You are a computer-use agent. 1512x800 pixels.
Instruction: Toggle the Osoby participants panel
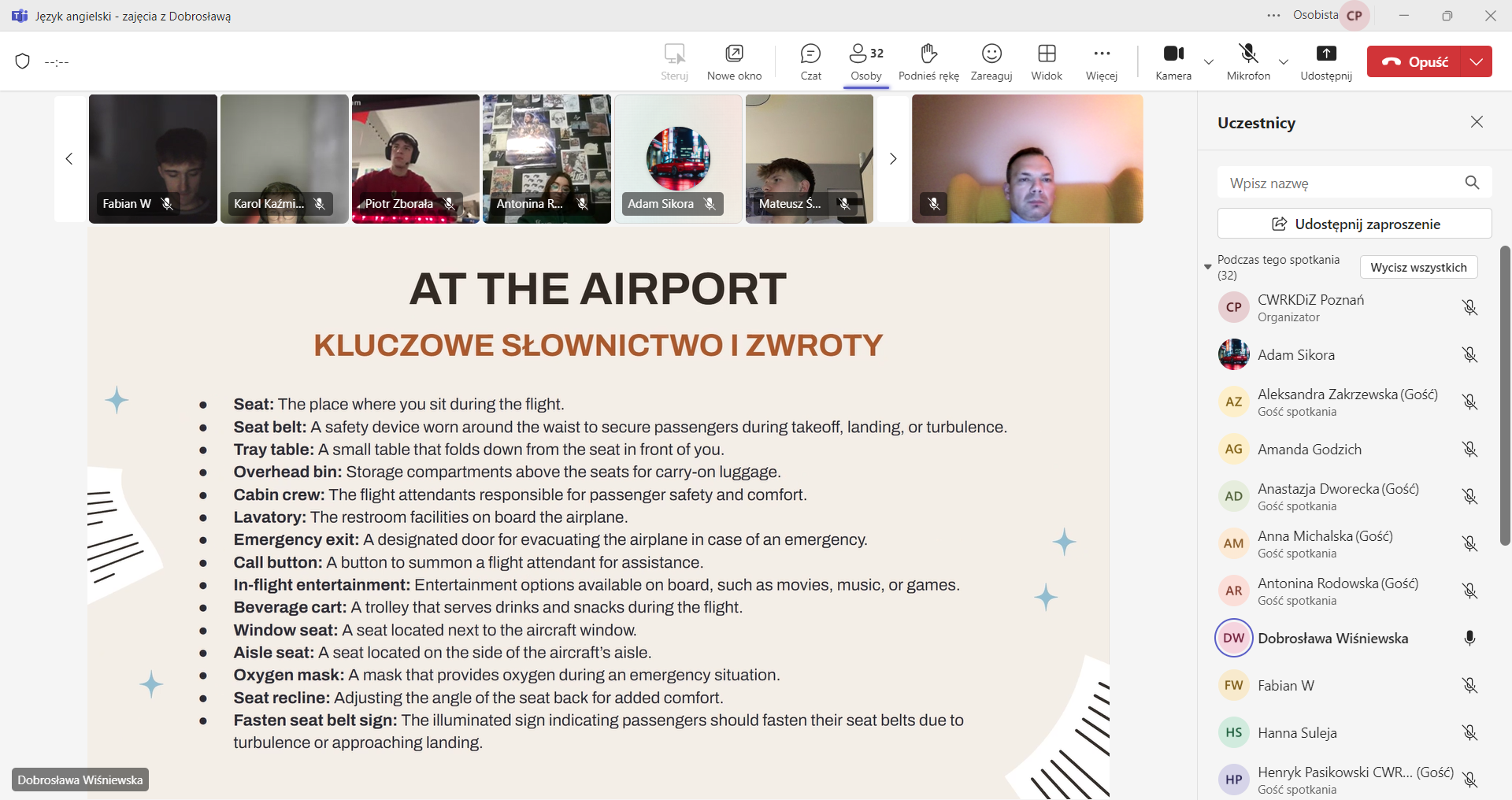click(x=866, y=62)
